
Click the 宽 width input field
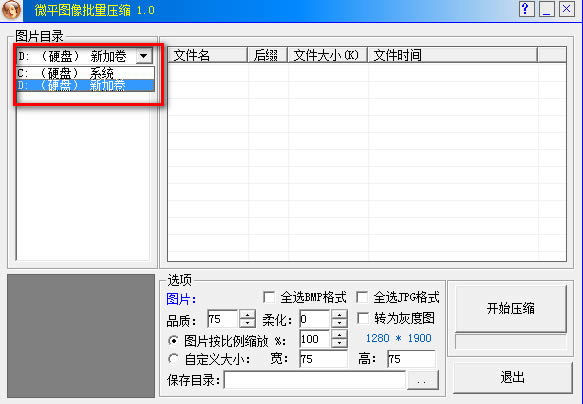click(323, 359)
